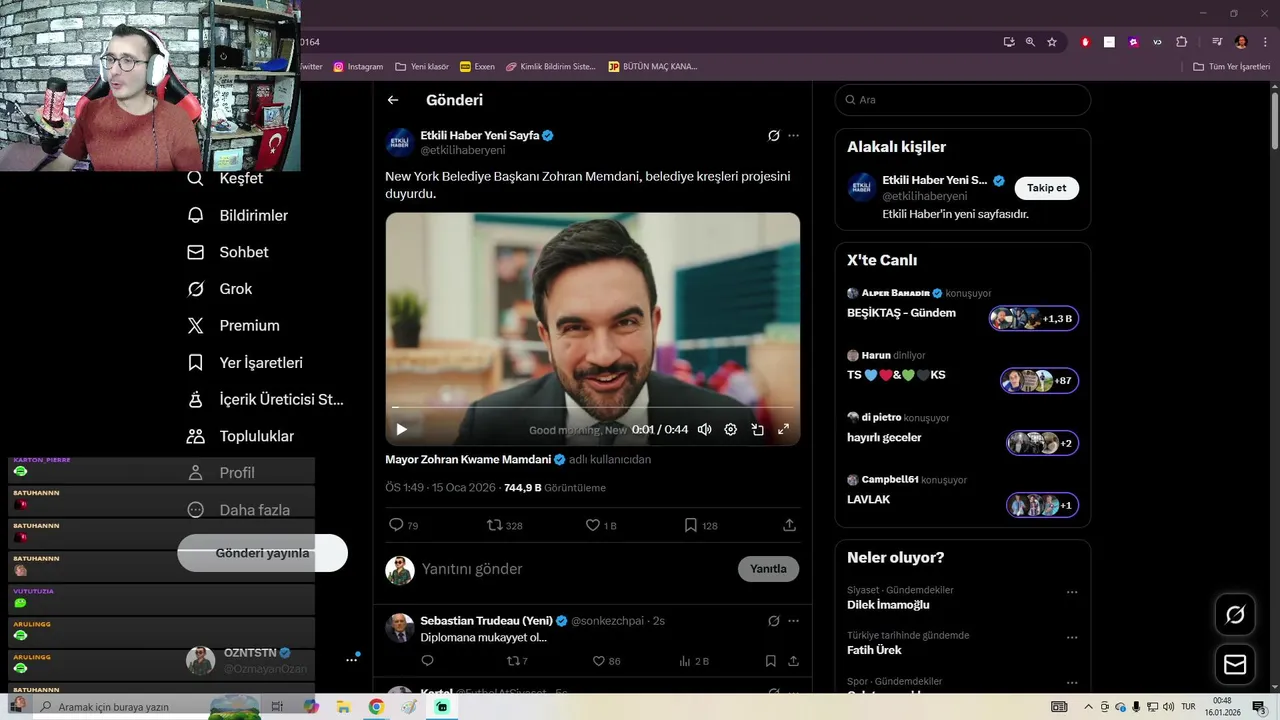The image size is (1280, 720).
Task: Open Chrome media control icon
Action: (1217, 42)
